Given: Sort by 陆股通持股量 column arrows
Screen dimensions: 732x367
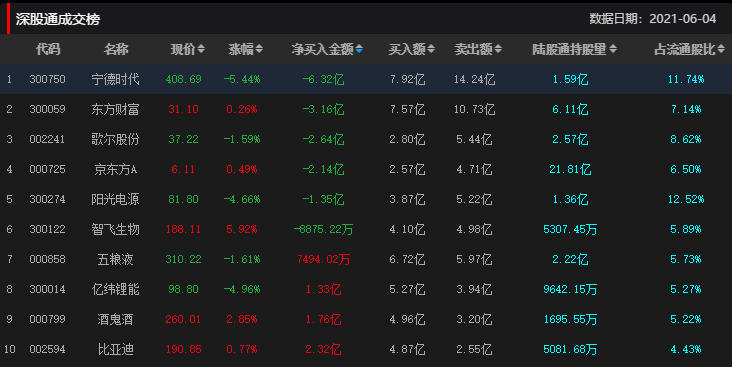Looking at the screenshot, I should (613, 49).
